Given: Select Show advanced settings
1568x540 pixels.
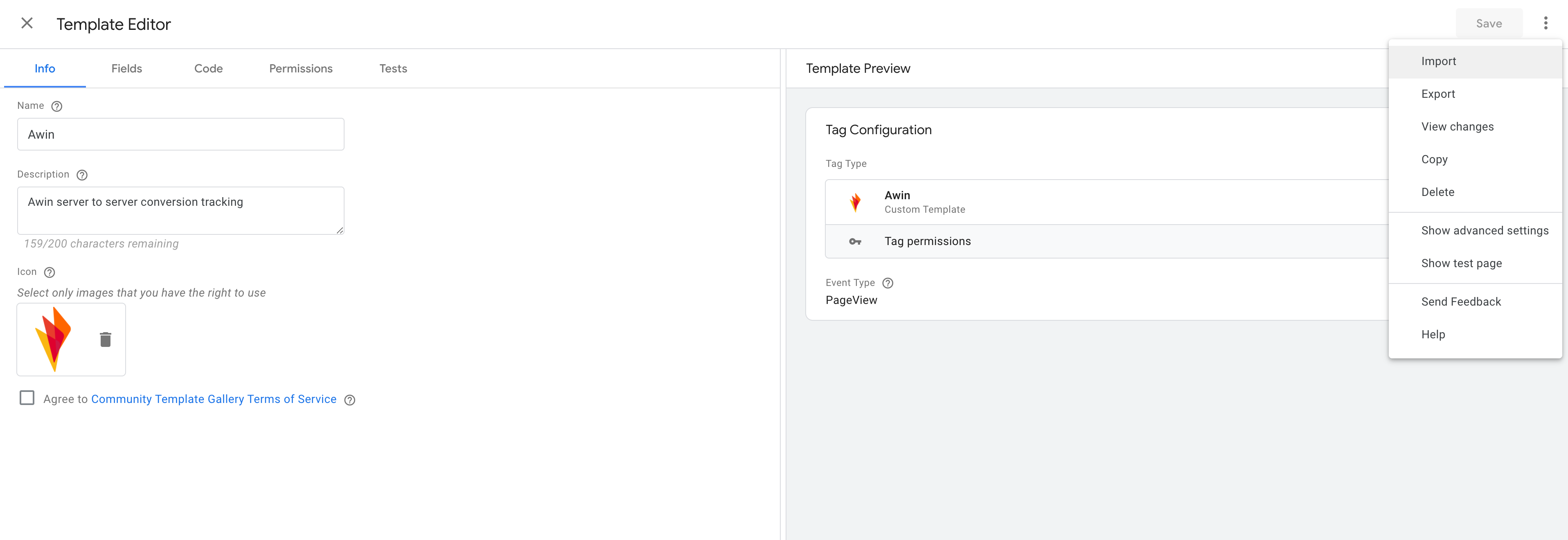Looking at the screenshot, I should (1475, 231).
